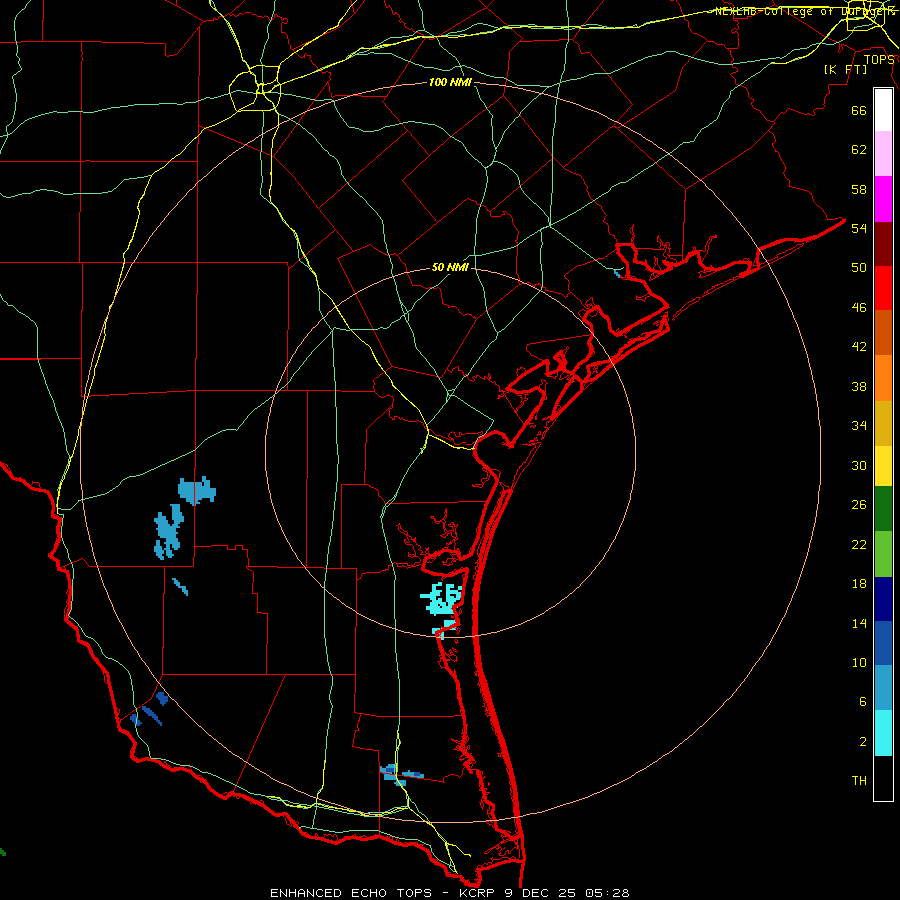Click the '22' legend value

coord(859,544)
